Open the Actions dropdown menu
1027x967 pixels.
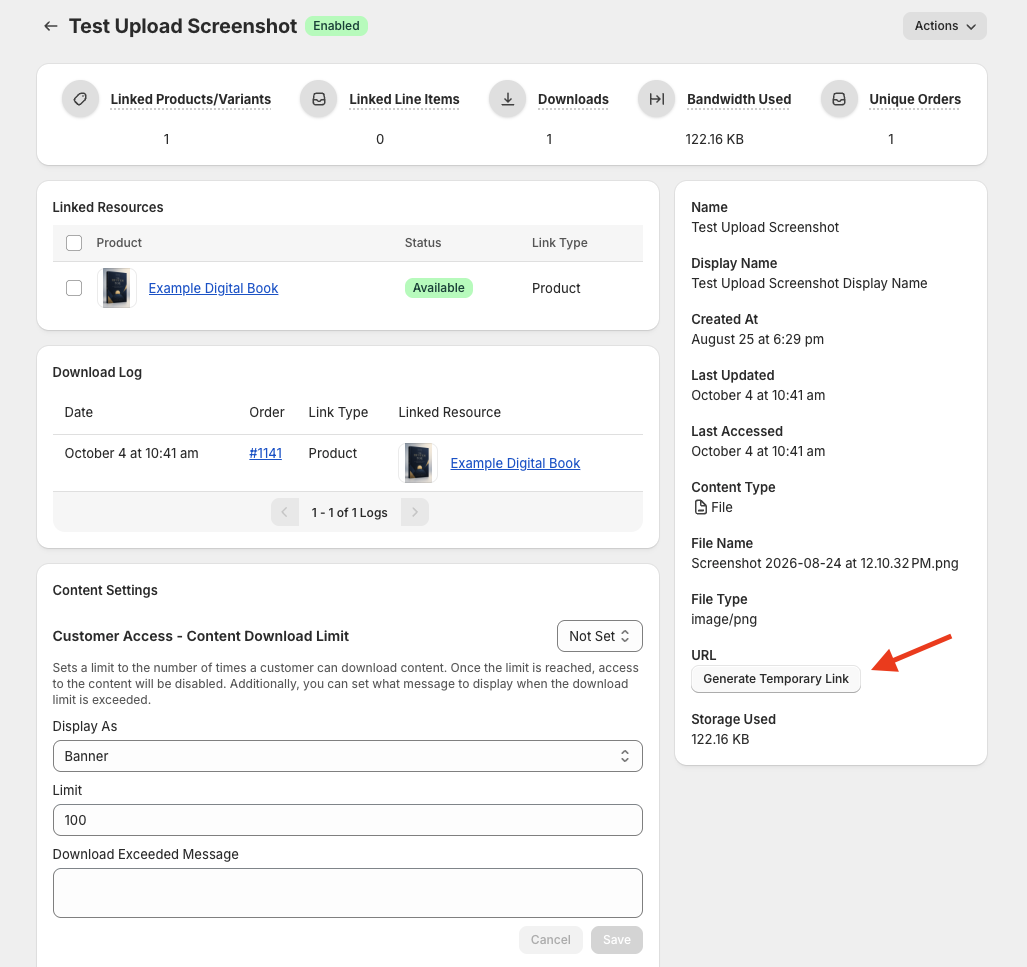point(944,26)
